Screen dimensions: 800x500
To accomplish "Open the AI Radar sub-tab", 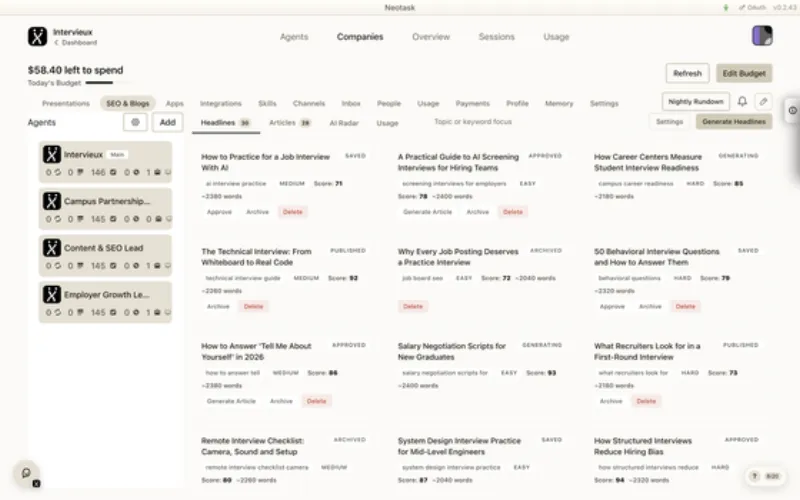I will coord(344,123).
